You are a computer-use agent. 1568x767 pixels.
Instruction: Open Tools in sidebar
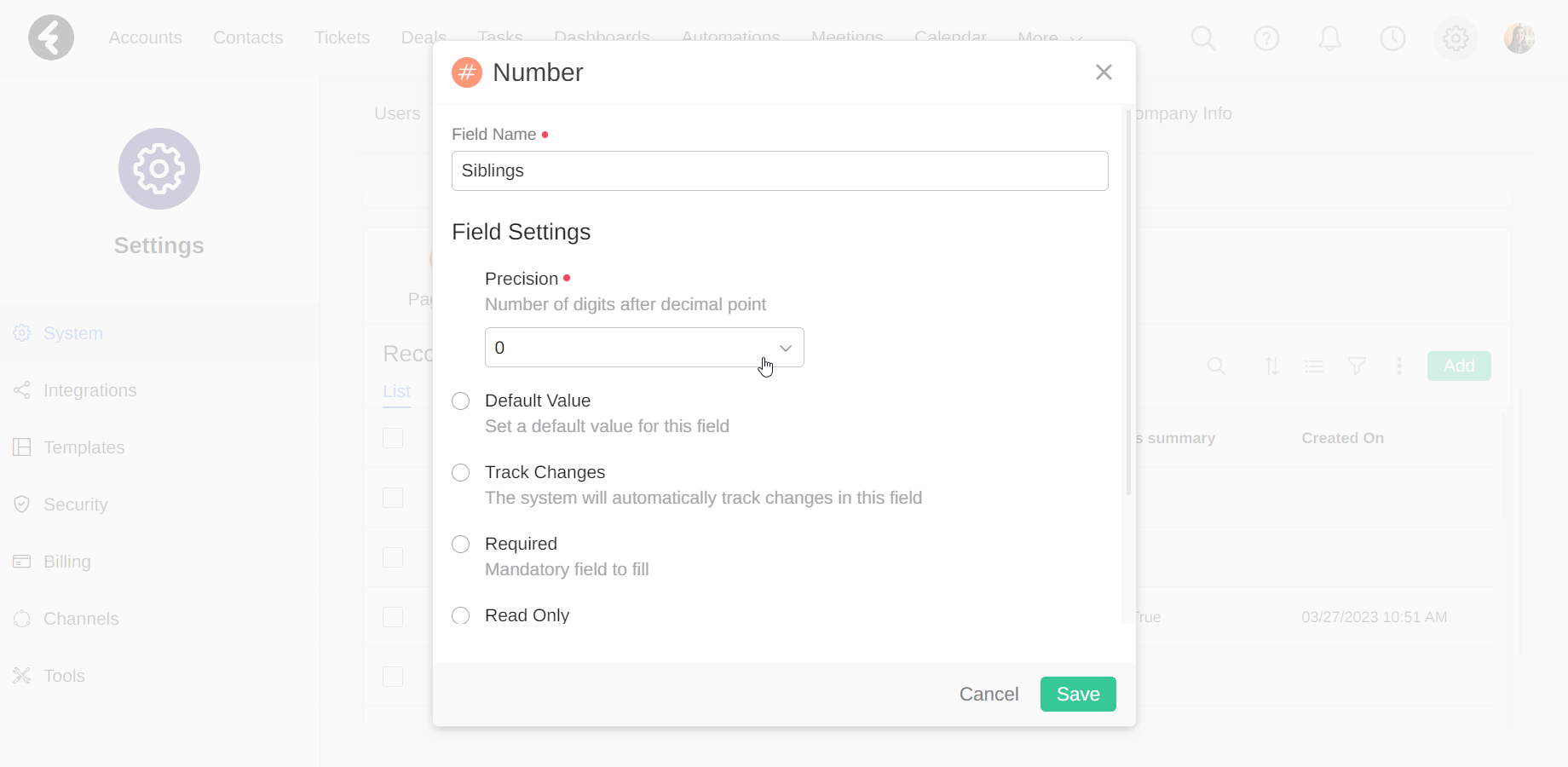click(159, 676)
